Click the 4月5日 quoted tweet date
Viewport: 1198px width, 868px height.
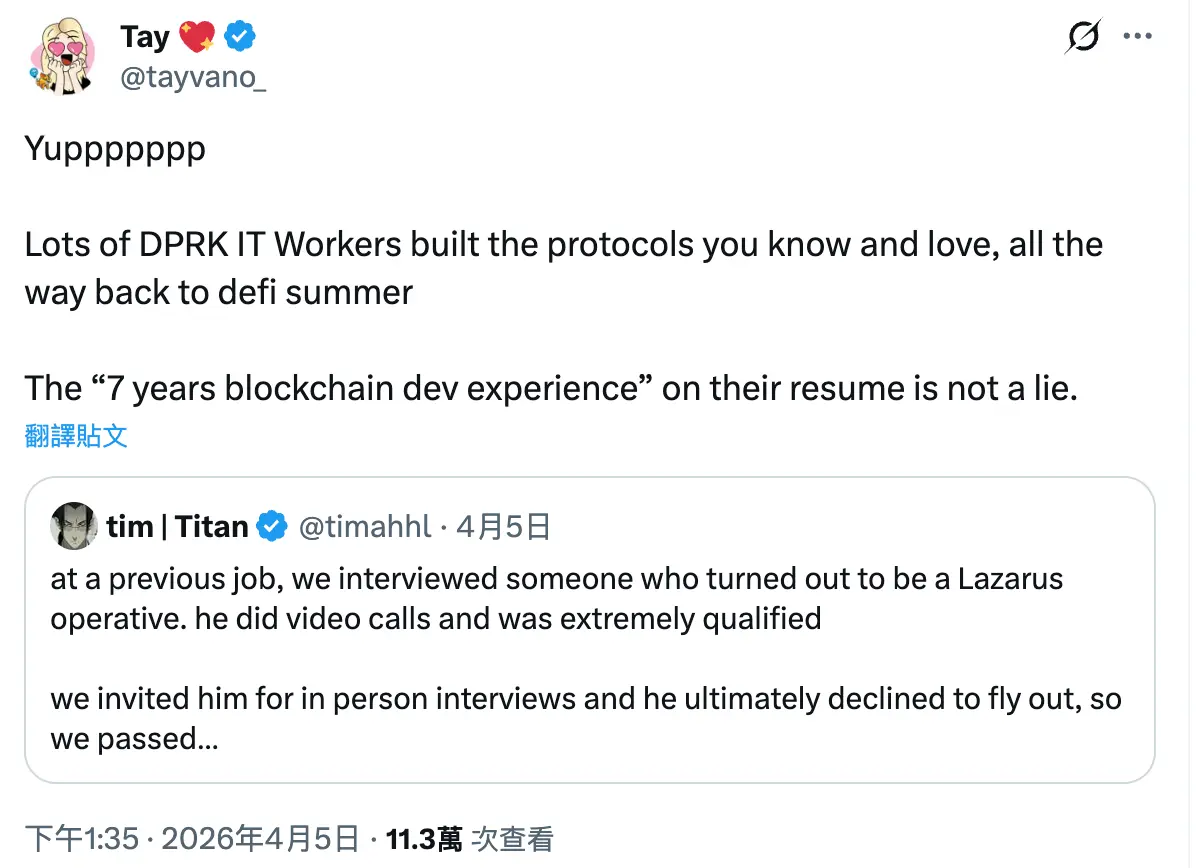(502, 526)
